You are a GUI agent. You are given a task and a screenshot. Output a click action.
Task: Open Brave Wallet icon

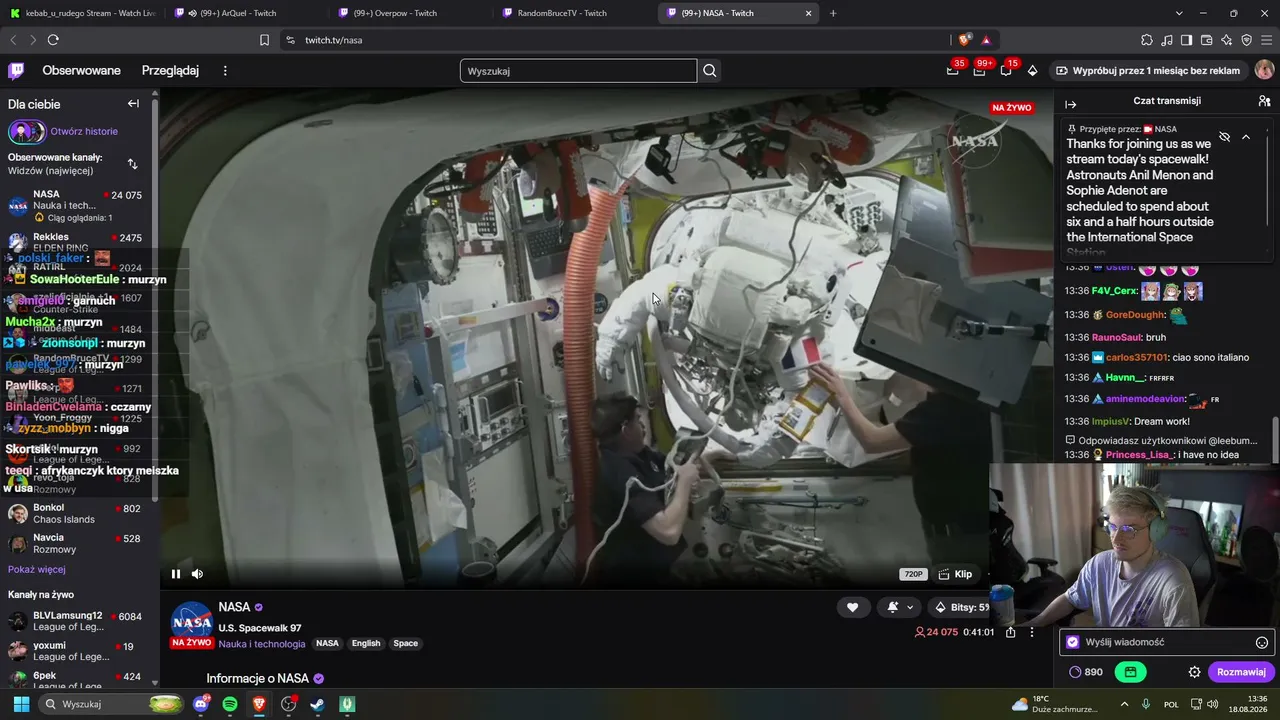click(x=1206, y=40)
